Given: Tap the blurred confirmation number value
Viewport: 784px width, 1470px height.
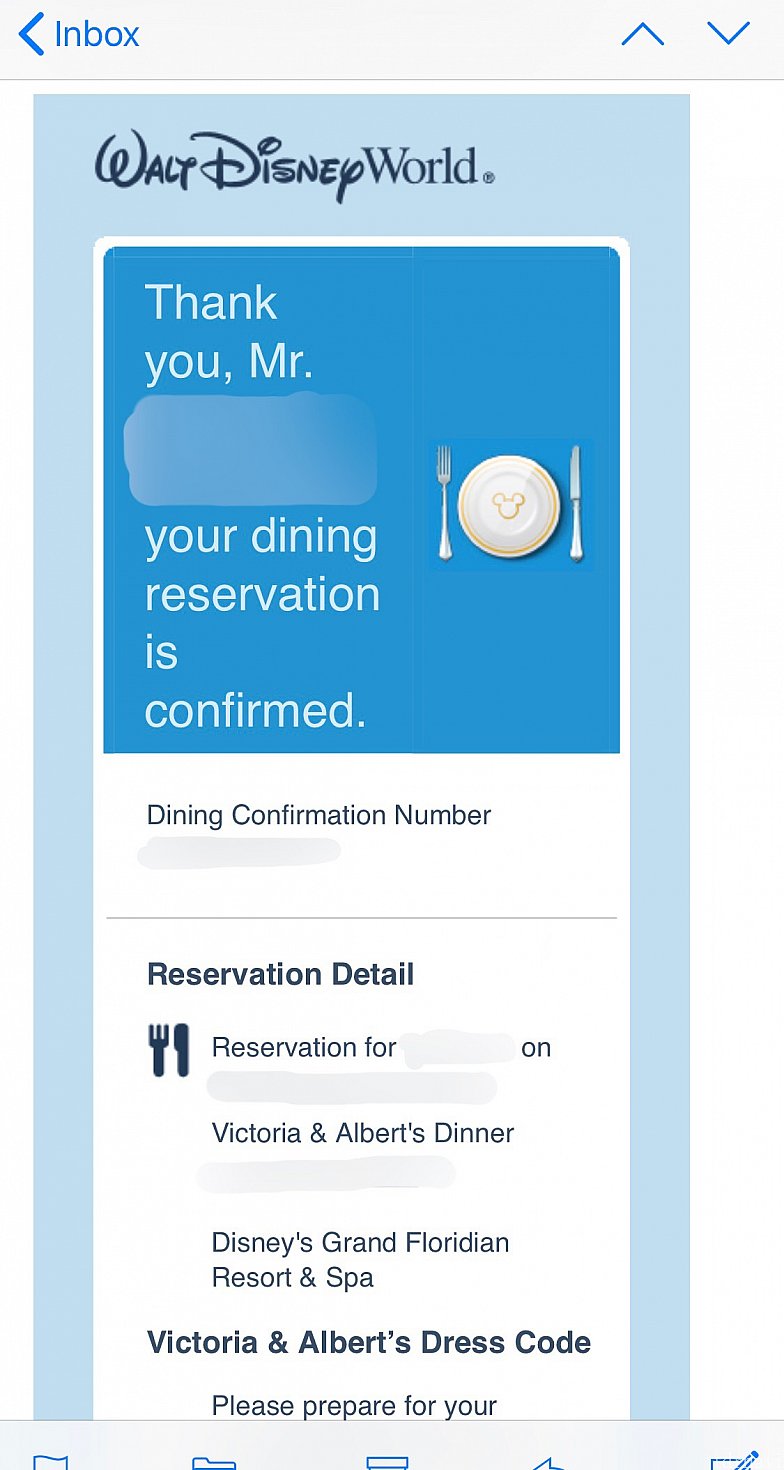Looking at the screenshot, I should tap(238, 854).
